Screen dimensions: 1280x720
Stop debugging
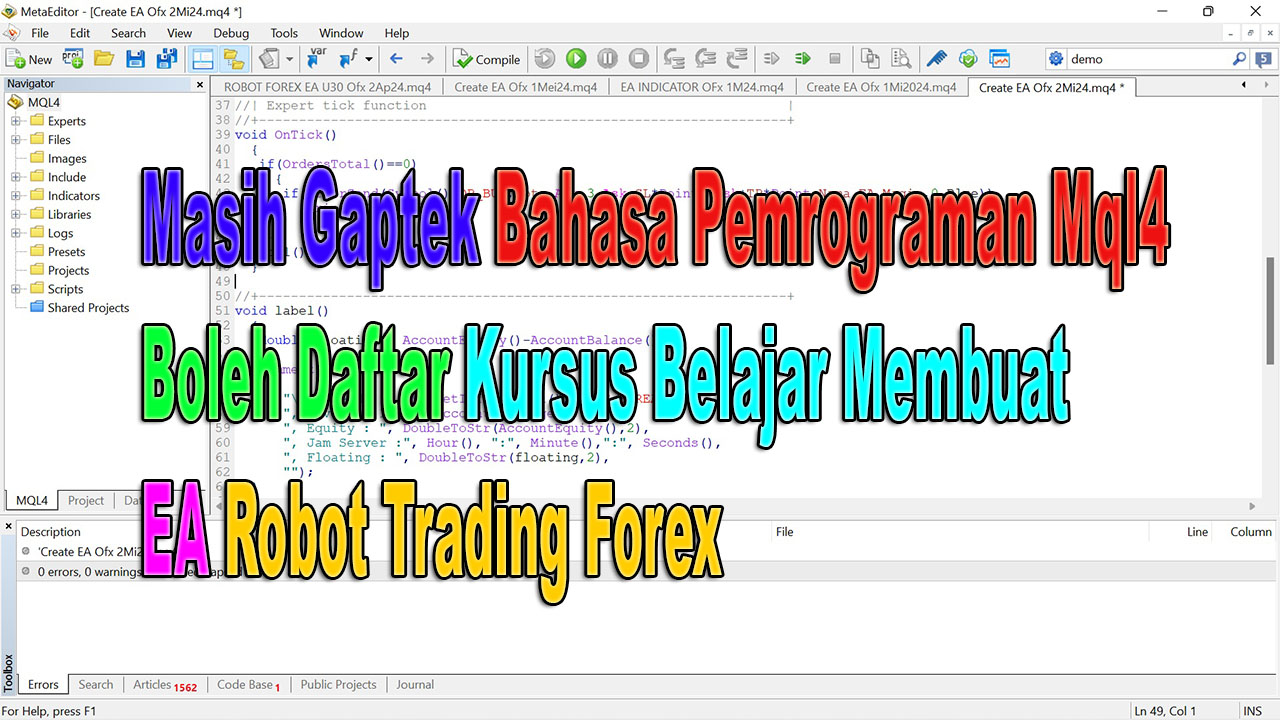[x=638, y=59]
